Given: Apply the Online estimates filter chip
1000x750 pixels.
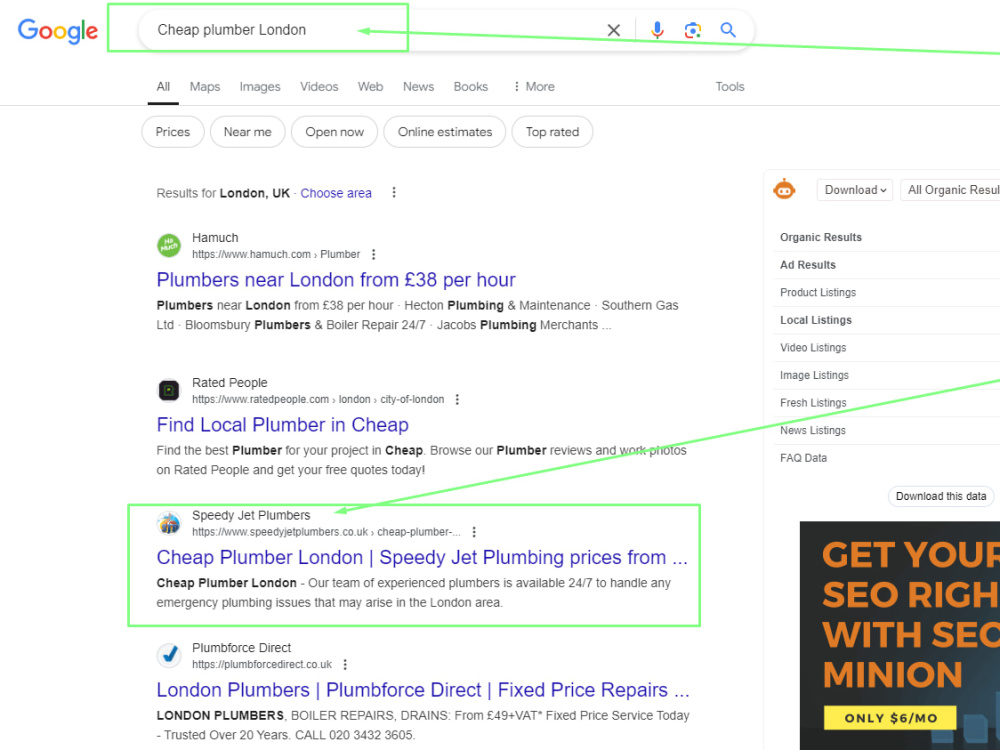Looking at the screenshot, I should (445, 132).
